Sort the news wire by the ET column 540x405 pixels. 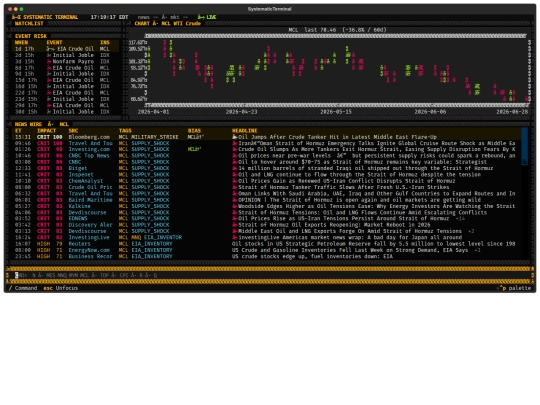click(x=18, y=131)
